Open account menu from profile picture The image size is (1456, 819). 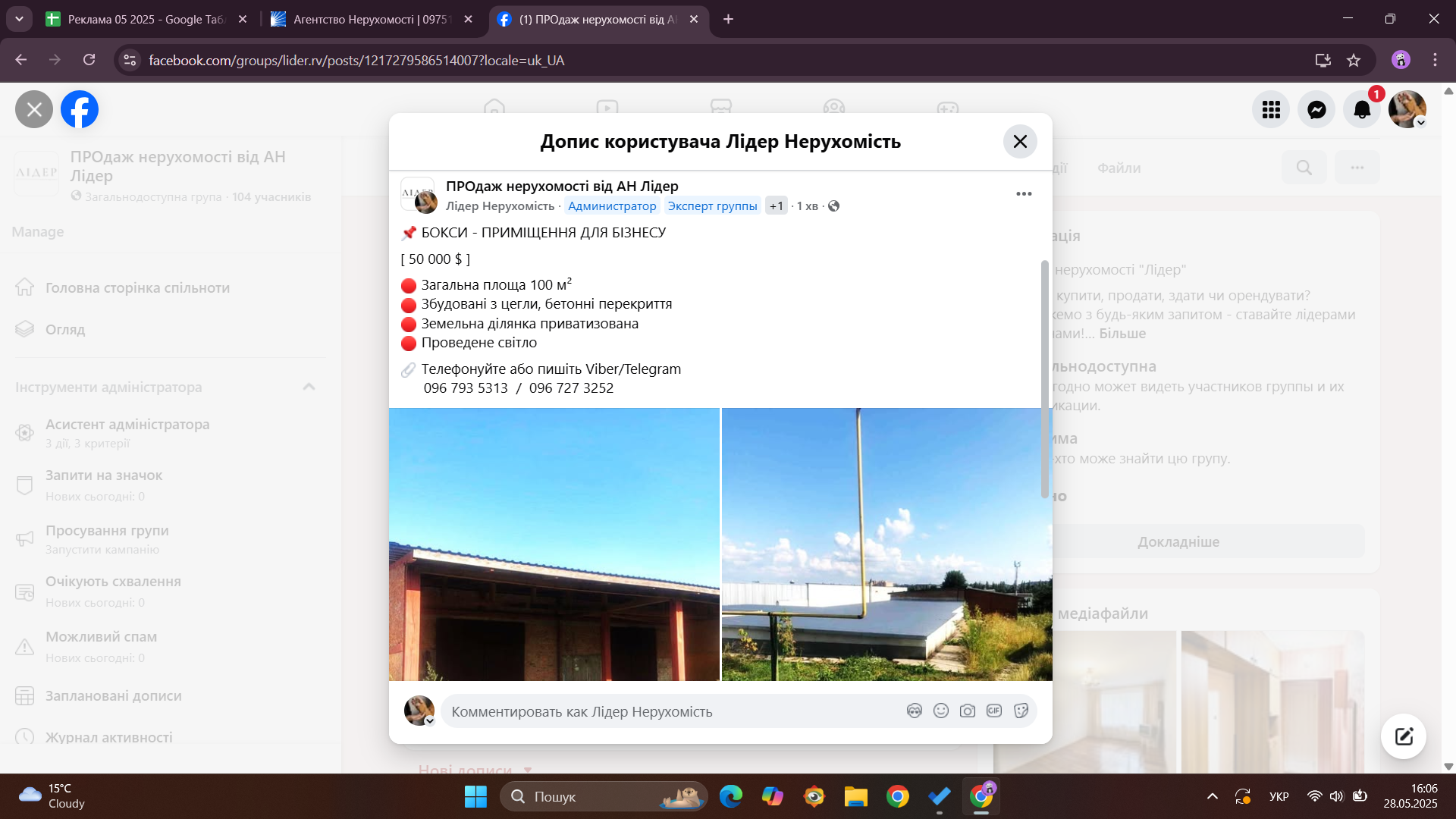point(1407,110)
